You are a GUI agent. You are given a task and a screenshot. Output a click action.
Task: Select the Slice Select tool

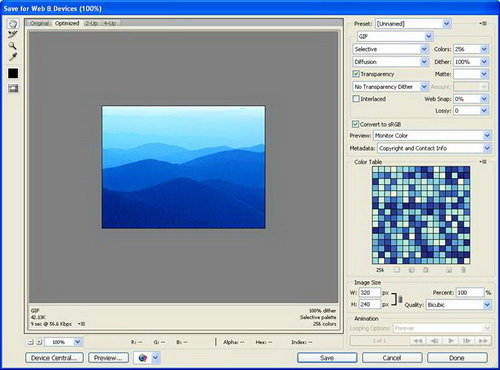(x=13, y=34)
